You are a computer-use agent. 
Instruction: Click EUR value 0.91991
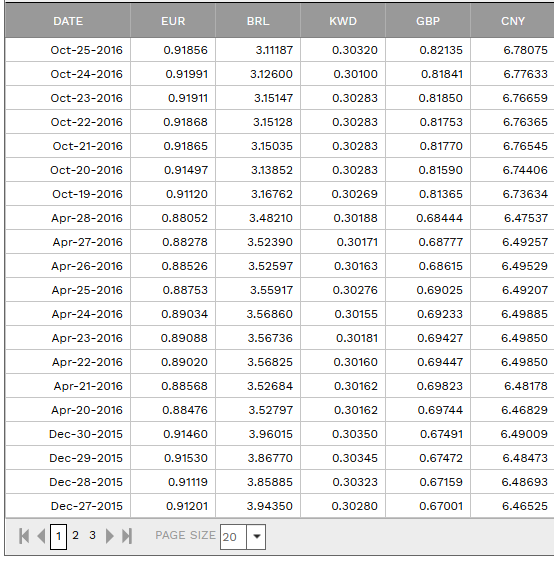click(x=186, y=74)
